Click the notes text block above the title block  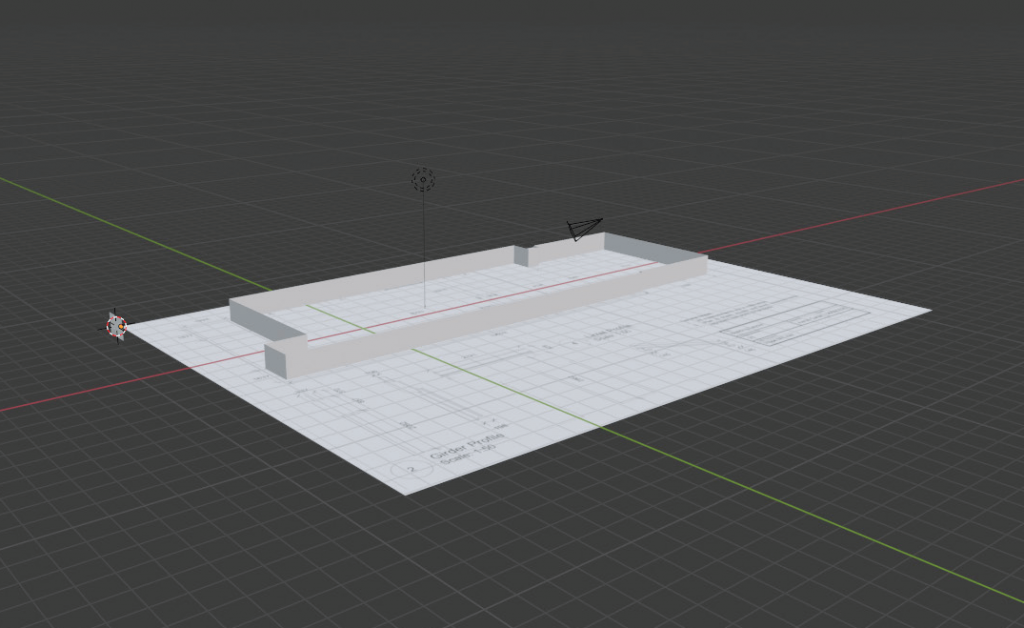740,312
